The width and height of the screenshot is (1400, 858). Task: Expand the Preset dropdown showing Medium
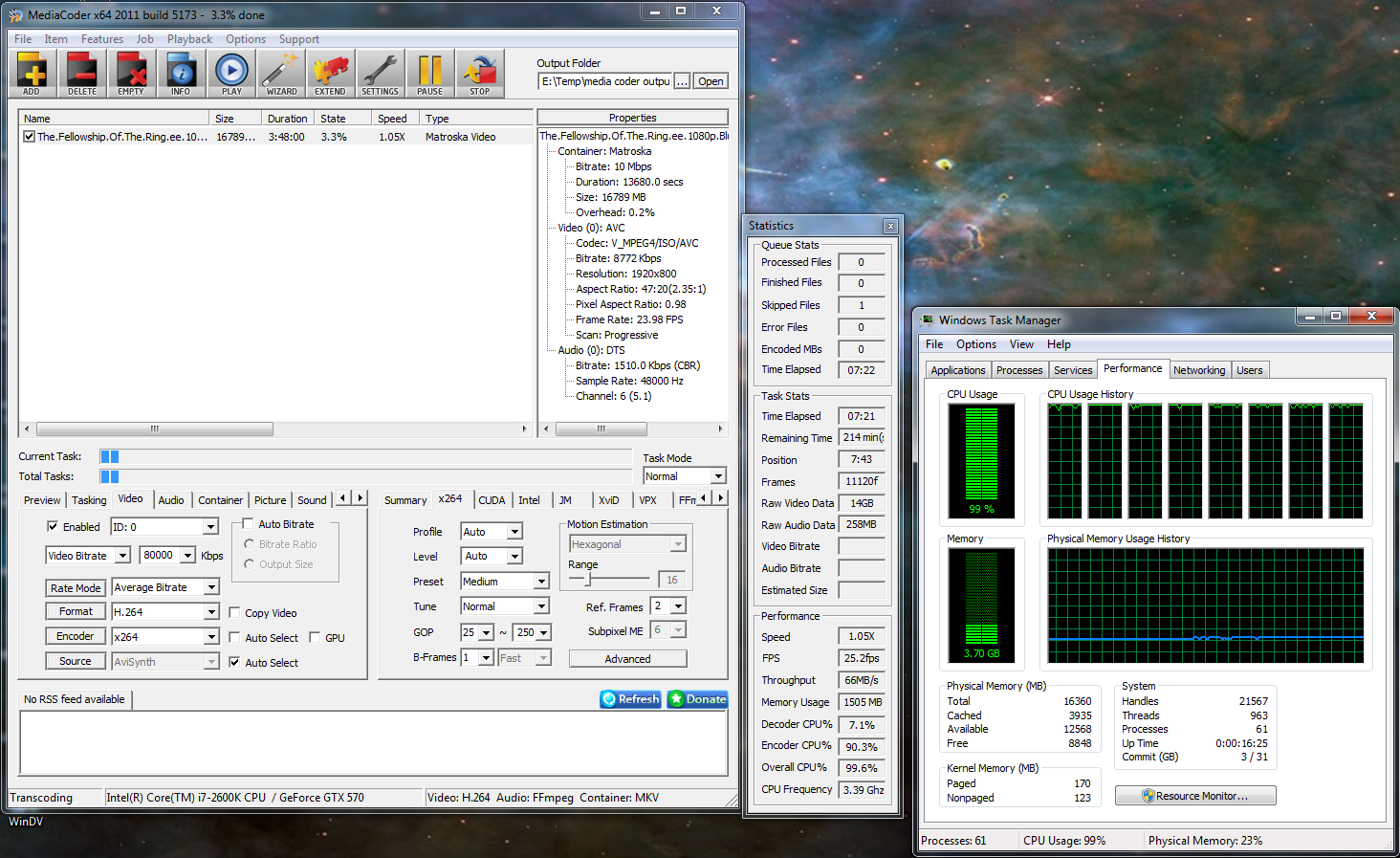click(540, 582)
